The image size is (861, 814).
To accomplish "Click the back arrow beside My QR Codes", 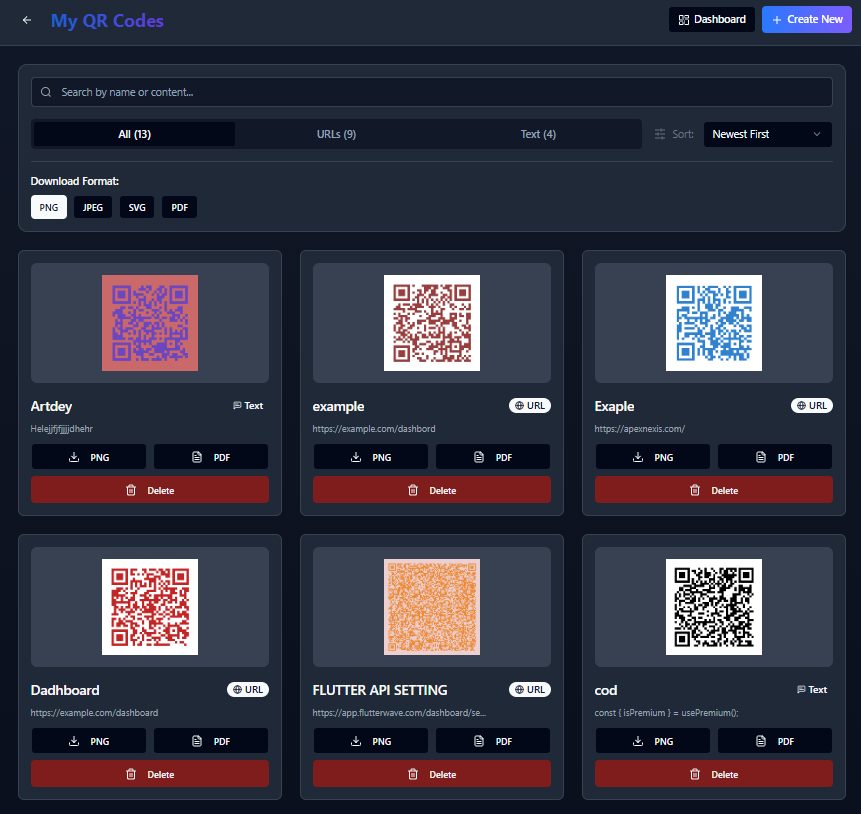I will pyautogui.click(x=26, y=19).
